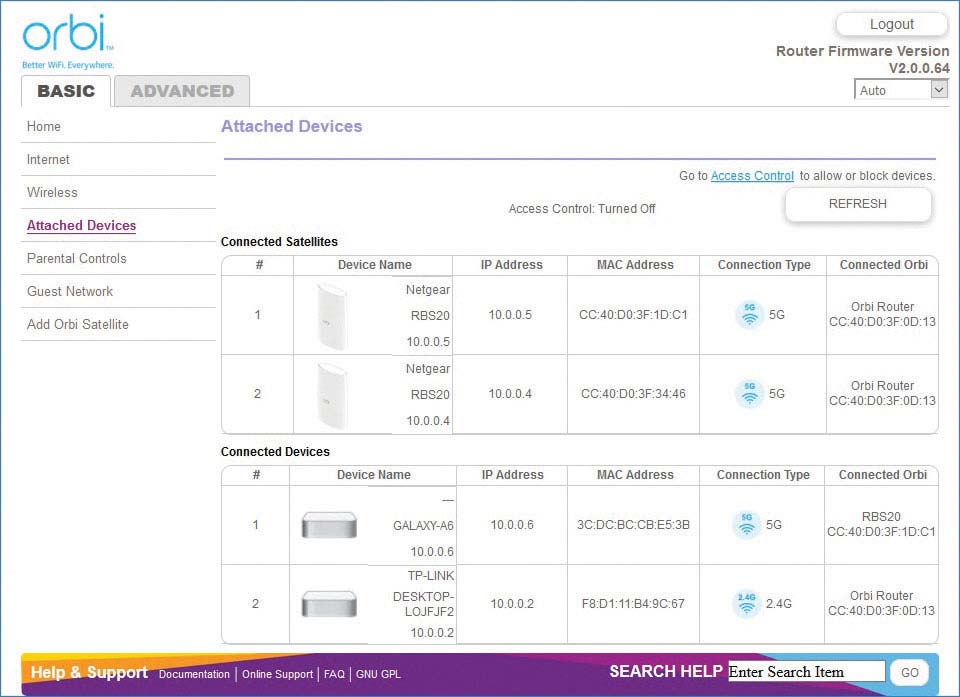960x697 pixels.
Task: Click the satellite image for RBS20 10.0.0.4
Action: tap(332, 394)
